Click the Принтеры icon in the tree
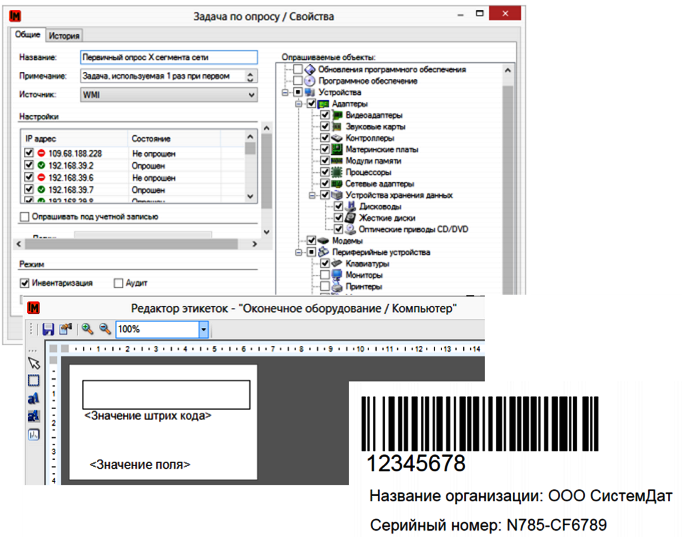Viewport: 682px width, 537px height. (x=337, y=286)
